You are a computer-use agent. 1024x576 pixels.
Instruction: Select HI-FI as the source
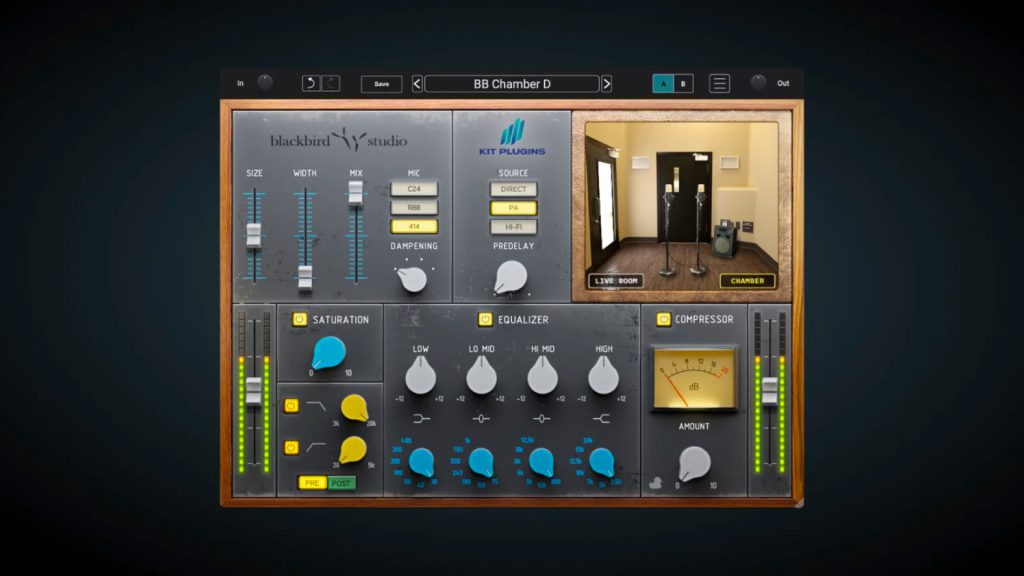pyautogui.click(x=513, y=227)
